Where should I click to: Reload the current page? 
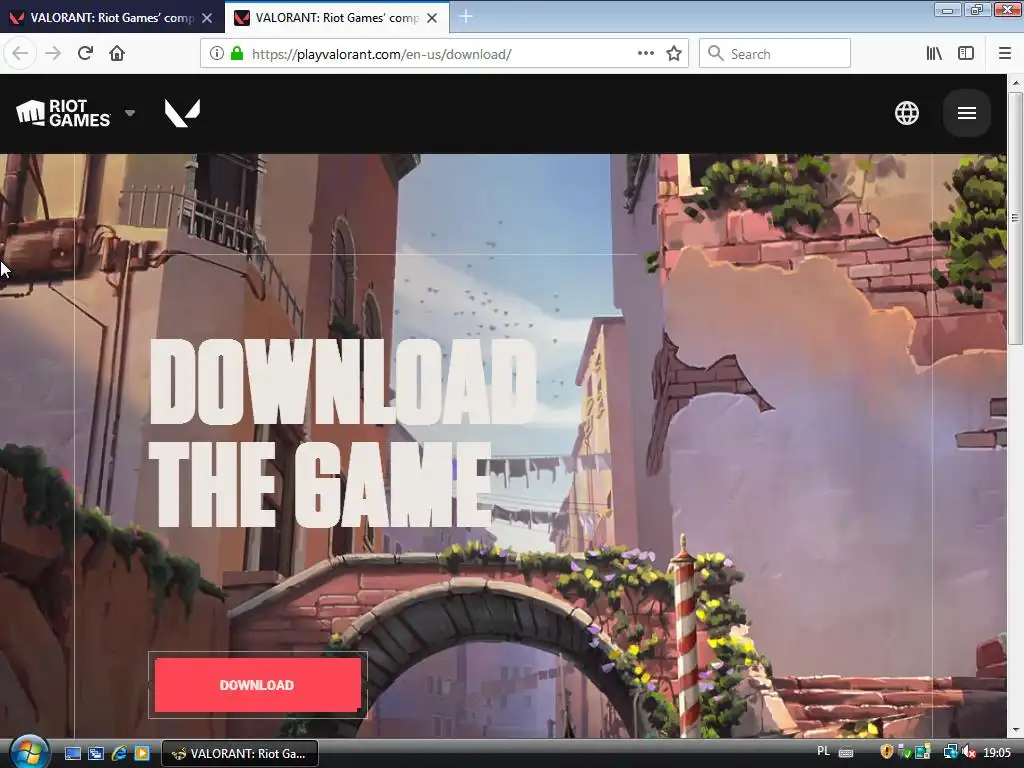point(85,54)
